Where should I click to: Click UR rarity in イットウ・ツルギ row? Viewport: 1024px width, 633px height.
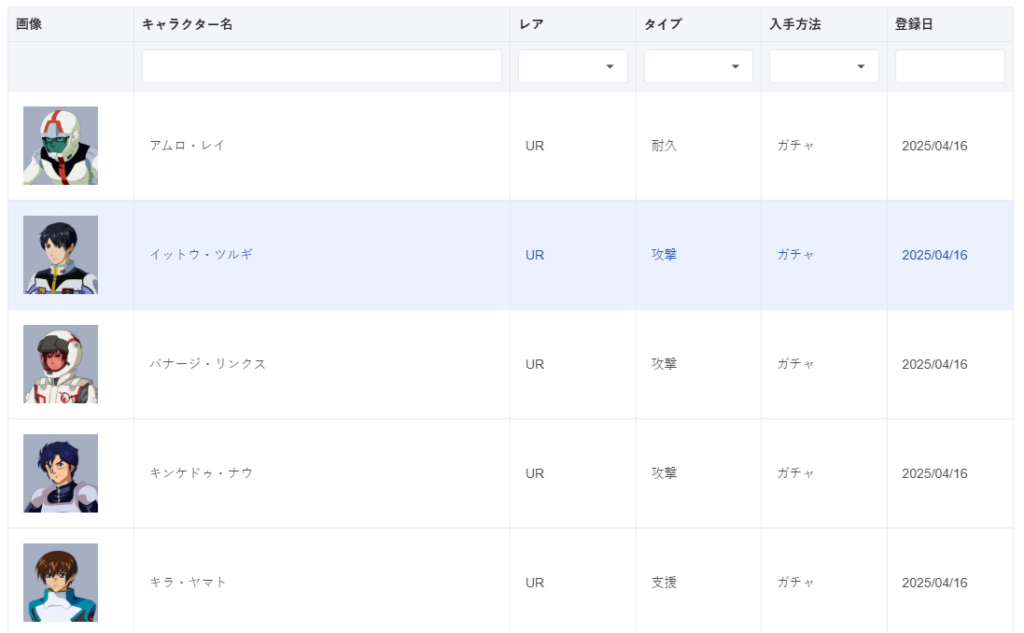coord(535,255)
